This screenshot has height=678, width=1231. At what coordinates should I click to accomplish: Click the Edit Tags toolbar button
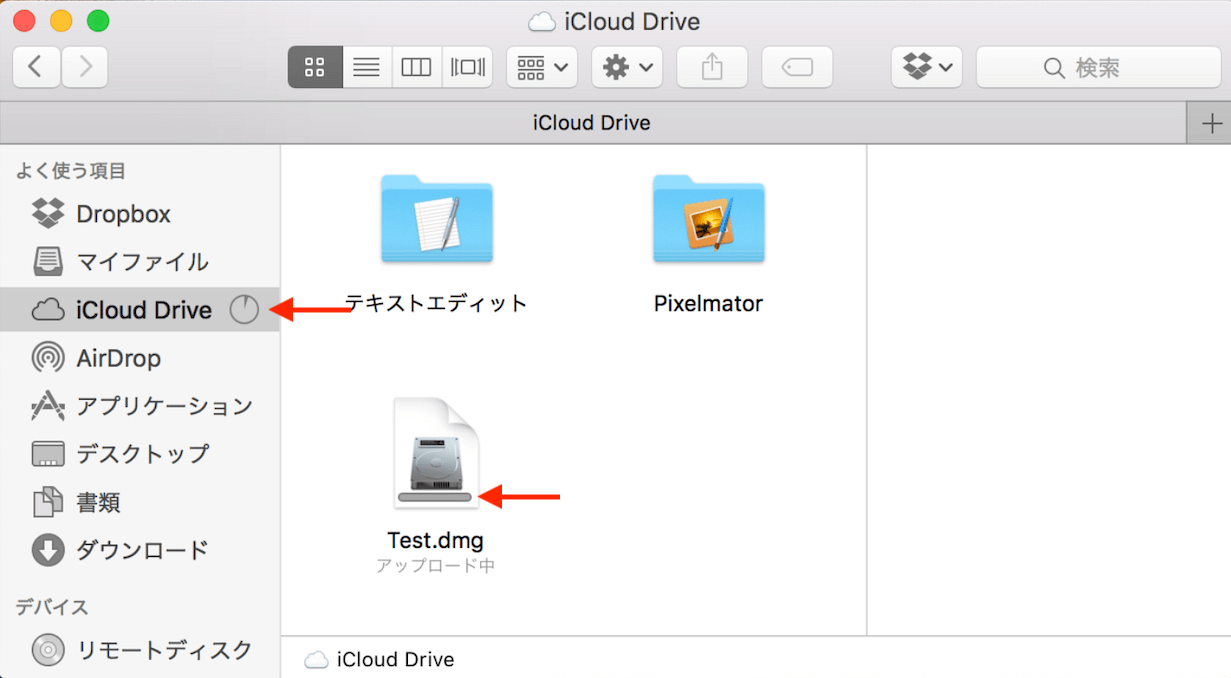(x=797, y=68)
